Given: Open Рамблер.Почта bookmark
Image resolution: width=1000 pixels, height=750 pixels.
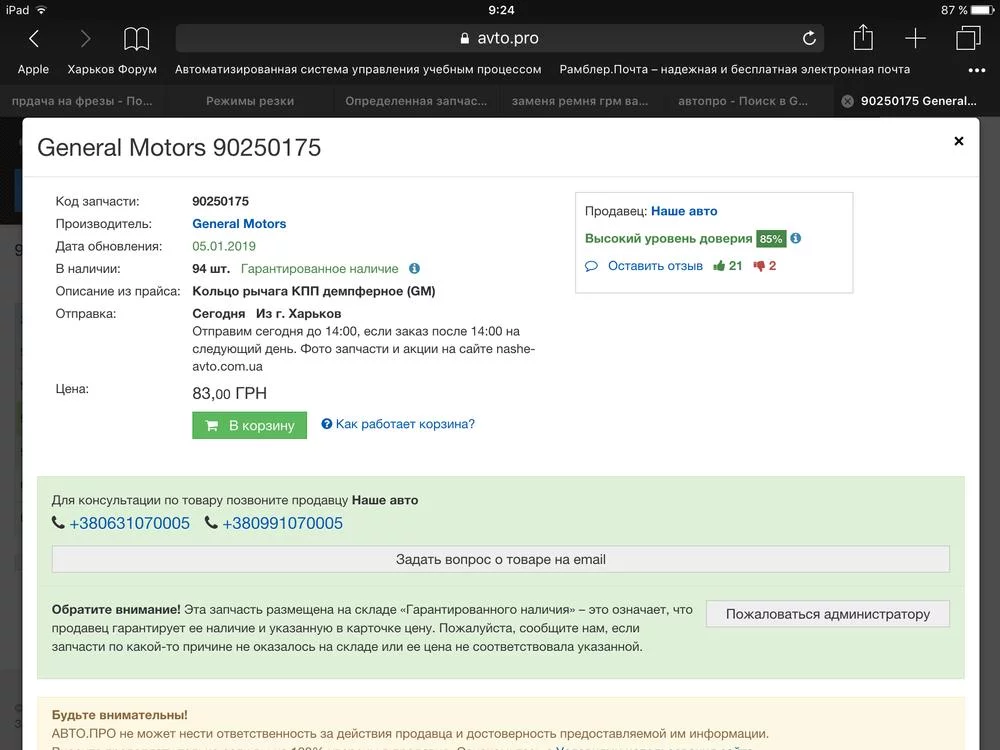Looking at the screenshot, I should (735, 70).
